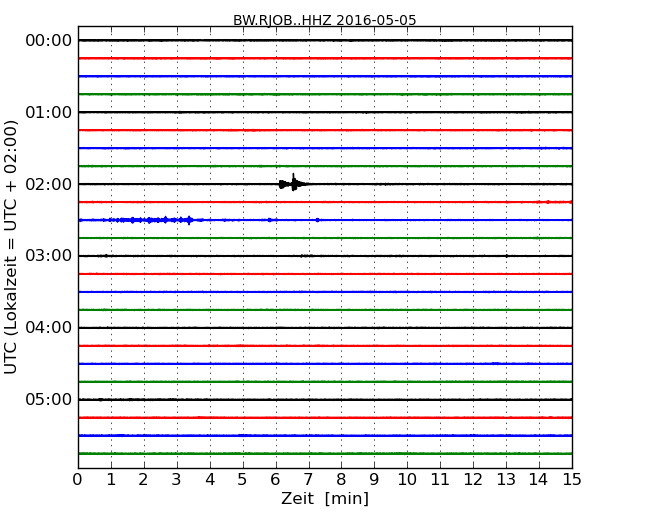Click x-axis tick label 12
The image size is (650, 520).
tap(473, 480)
